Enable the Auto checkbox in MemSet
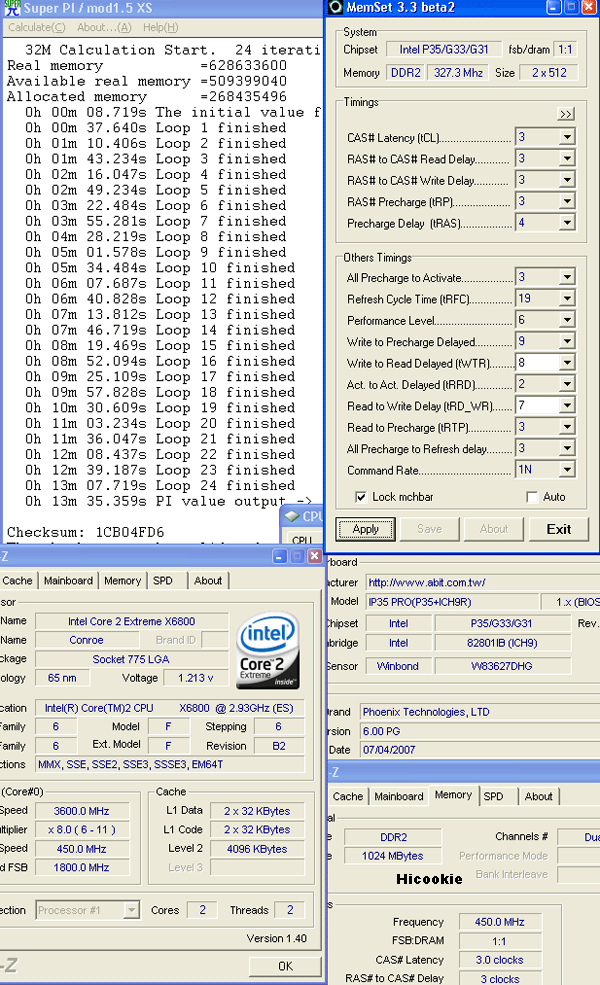 tap(532, 497)
